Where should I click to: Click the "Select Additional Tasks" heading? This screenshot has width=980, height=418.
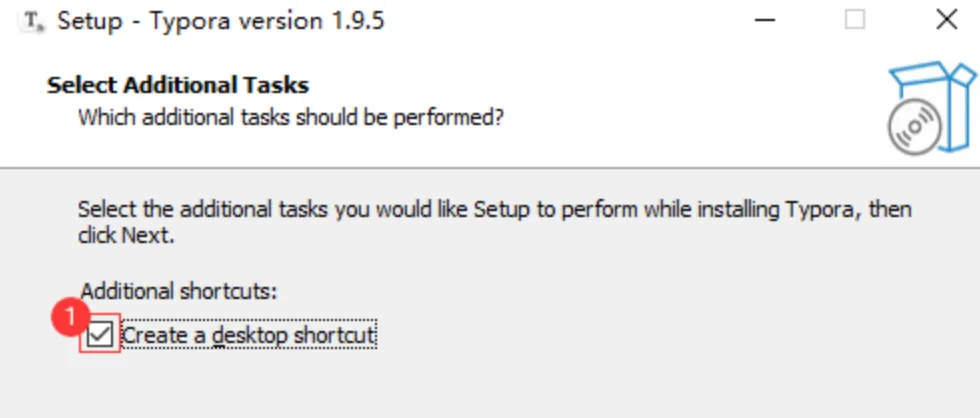click(178, 85)
